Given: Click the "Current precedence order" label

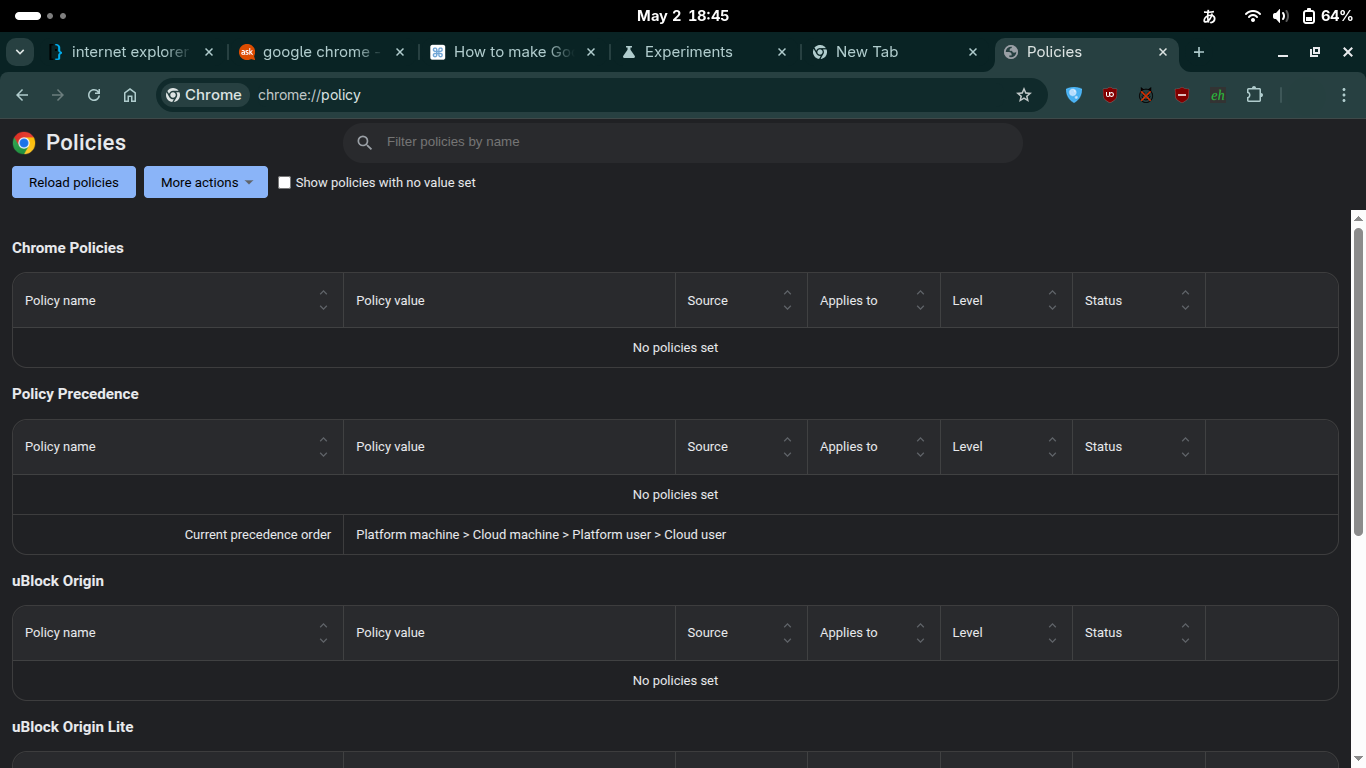Looking at the screenshot, I should click(x=258, y=535).
